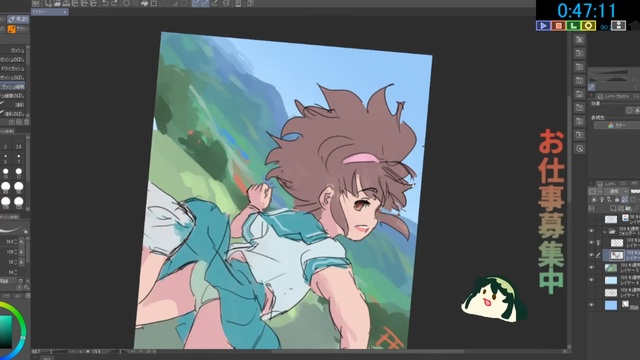Open the blending mode dropdown in the layer panel
Viewport: 640px width, 360px height.
(x=618, y=191)
